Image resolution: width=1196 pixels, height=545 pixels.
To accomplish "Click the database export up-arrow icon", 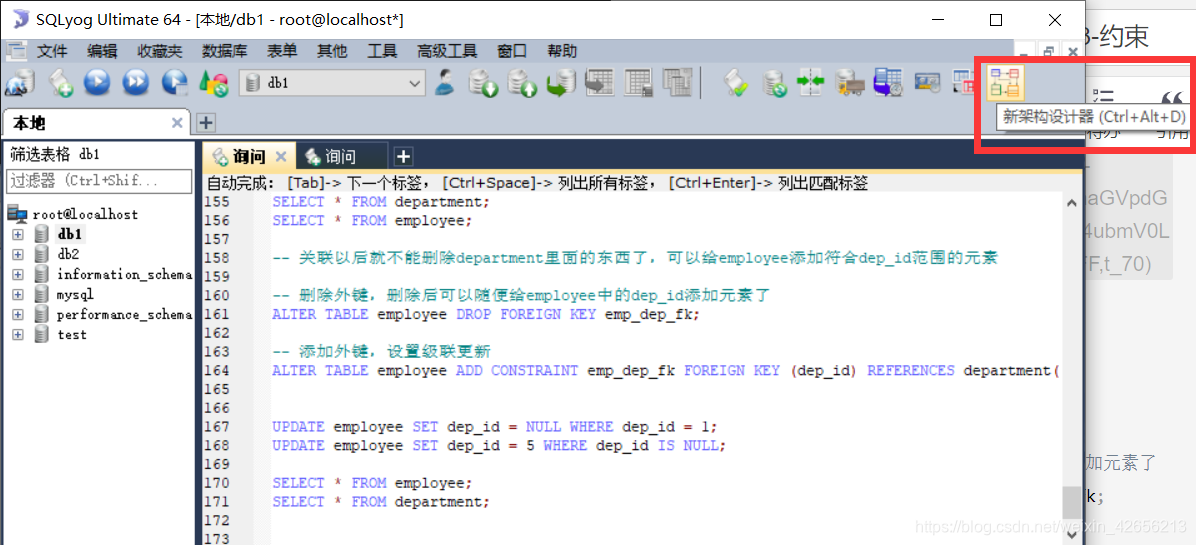I will pyautogui.click(x=523, y=82).
